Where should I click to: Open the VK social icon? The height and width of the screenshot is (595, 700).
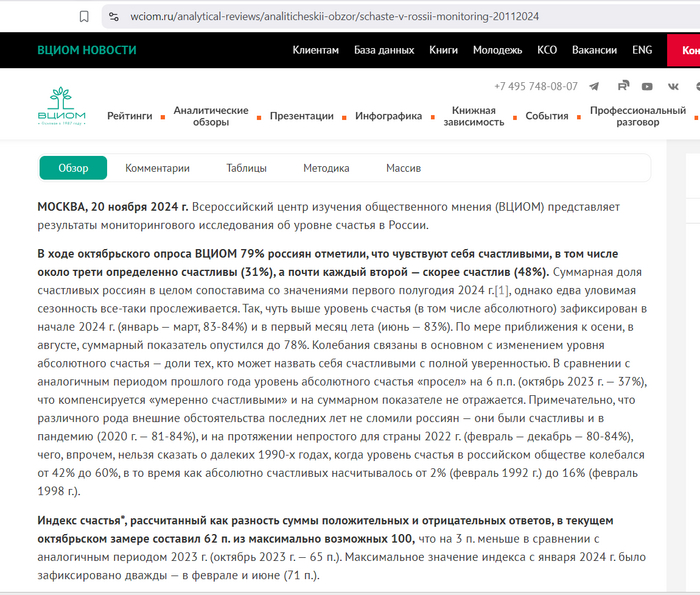pyautogui.click(x=673, y=87)
